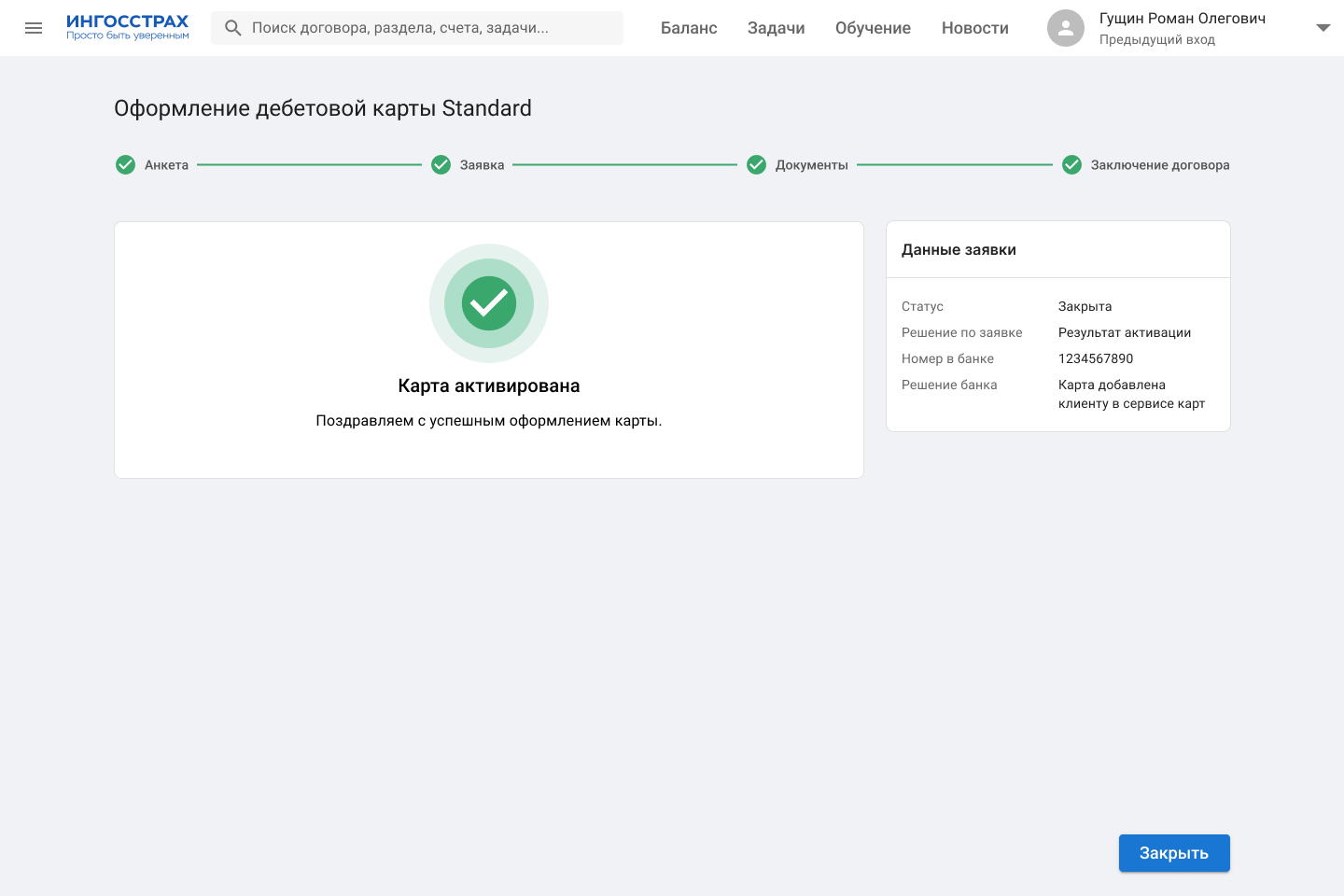This screenshot has width=1344, height=896.
Task: Switch to the Новости section
Action: pyautogui.click(x=975, y=28)
